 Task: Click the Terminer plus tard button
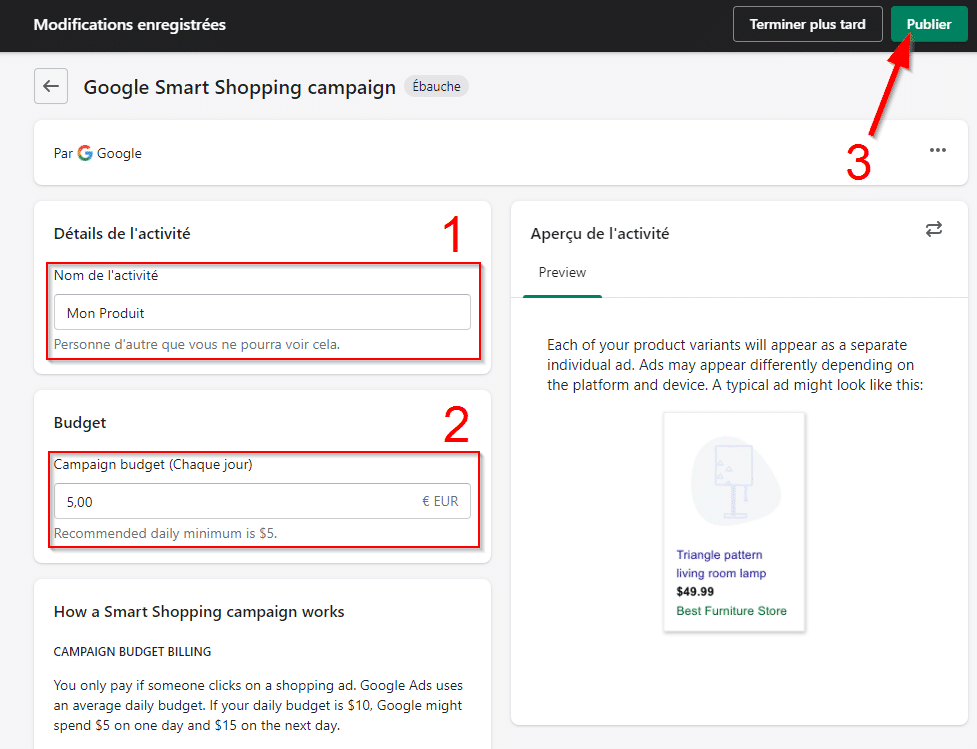807,24
